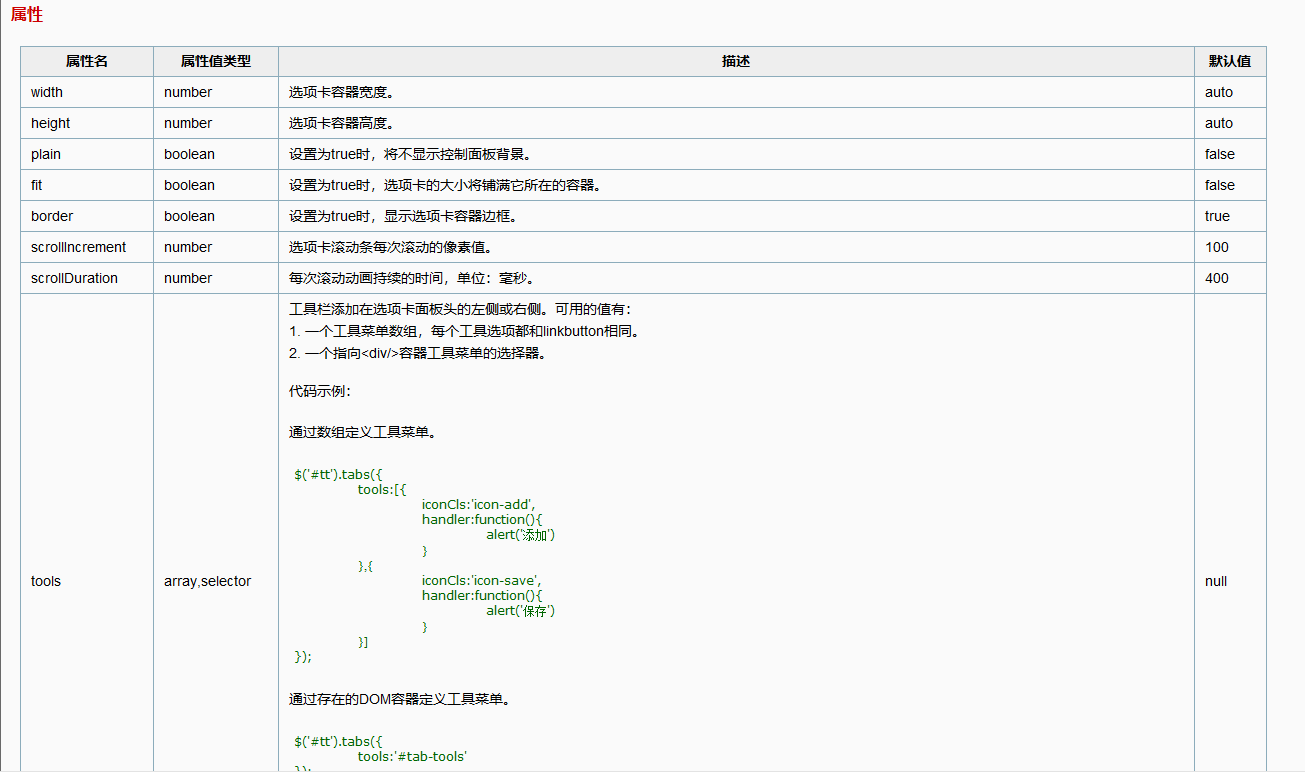
Task: Click the 默认值 column header
Action: (1229, 61)
